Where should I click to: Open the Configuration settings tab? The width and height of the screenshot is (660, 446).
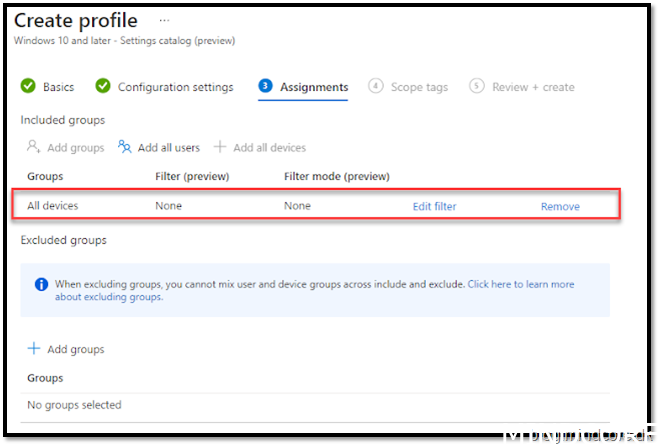[x=175, y=87]
